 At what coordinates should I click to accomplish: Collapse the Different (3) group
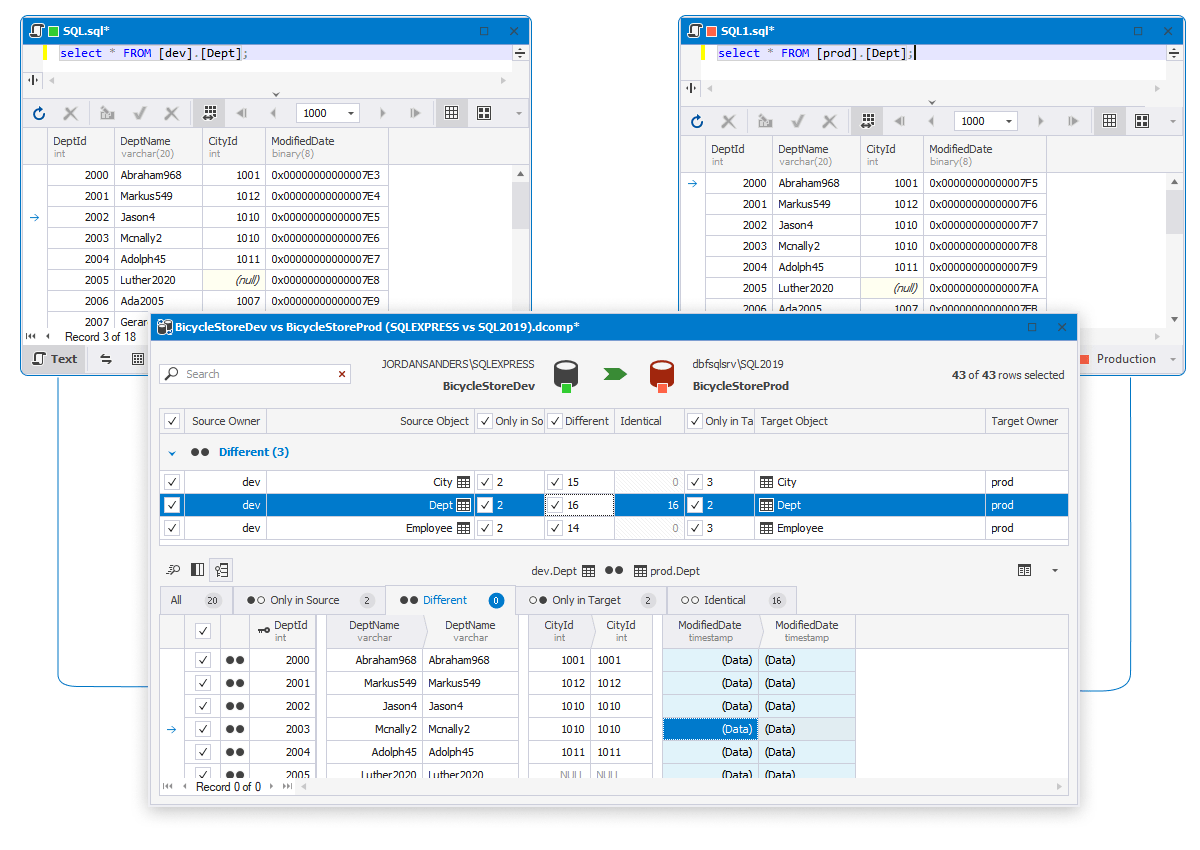172,453
